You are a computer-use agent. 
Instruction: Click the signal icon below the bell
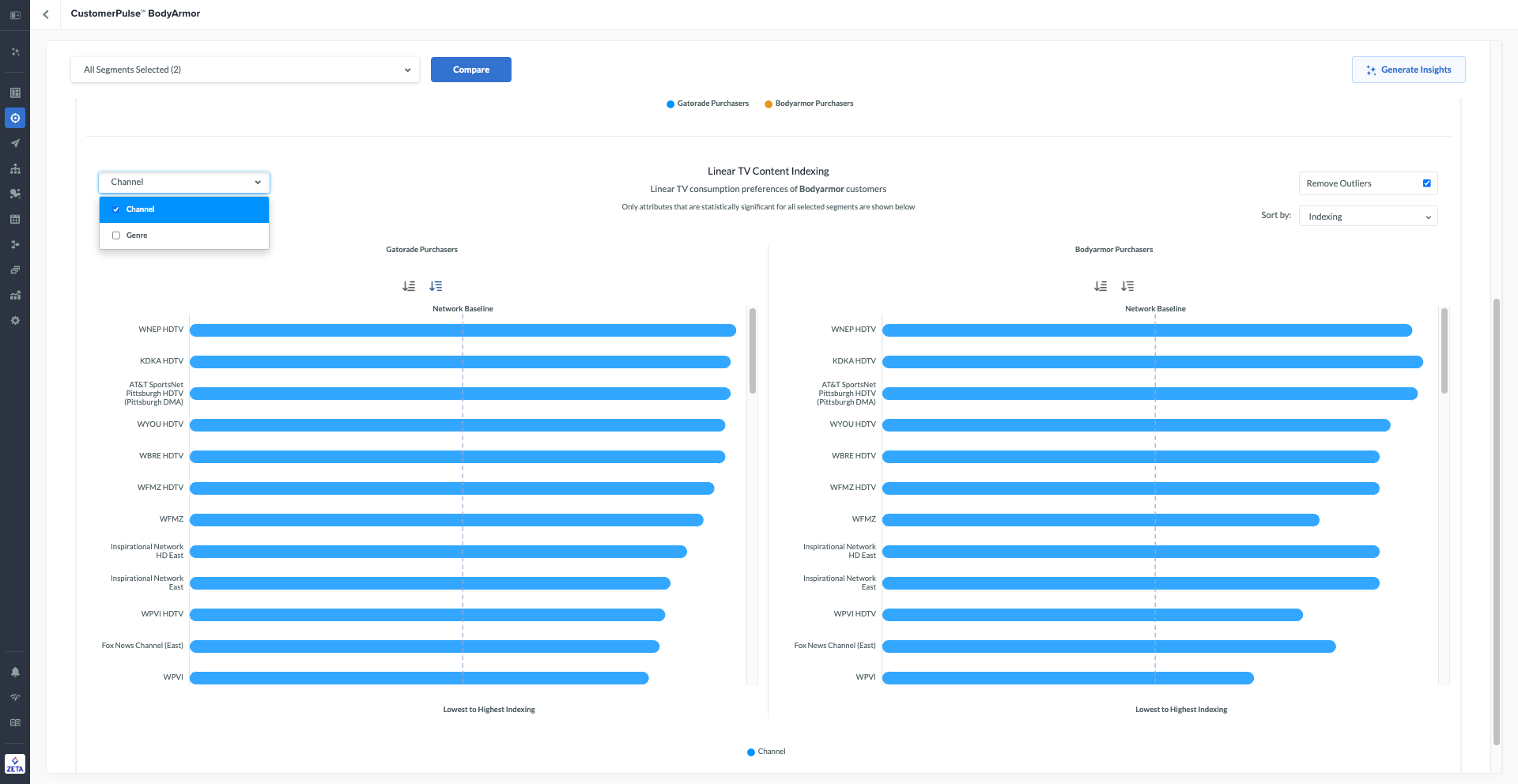pos(15,697)
